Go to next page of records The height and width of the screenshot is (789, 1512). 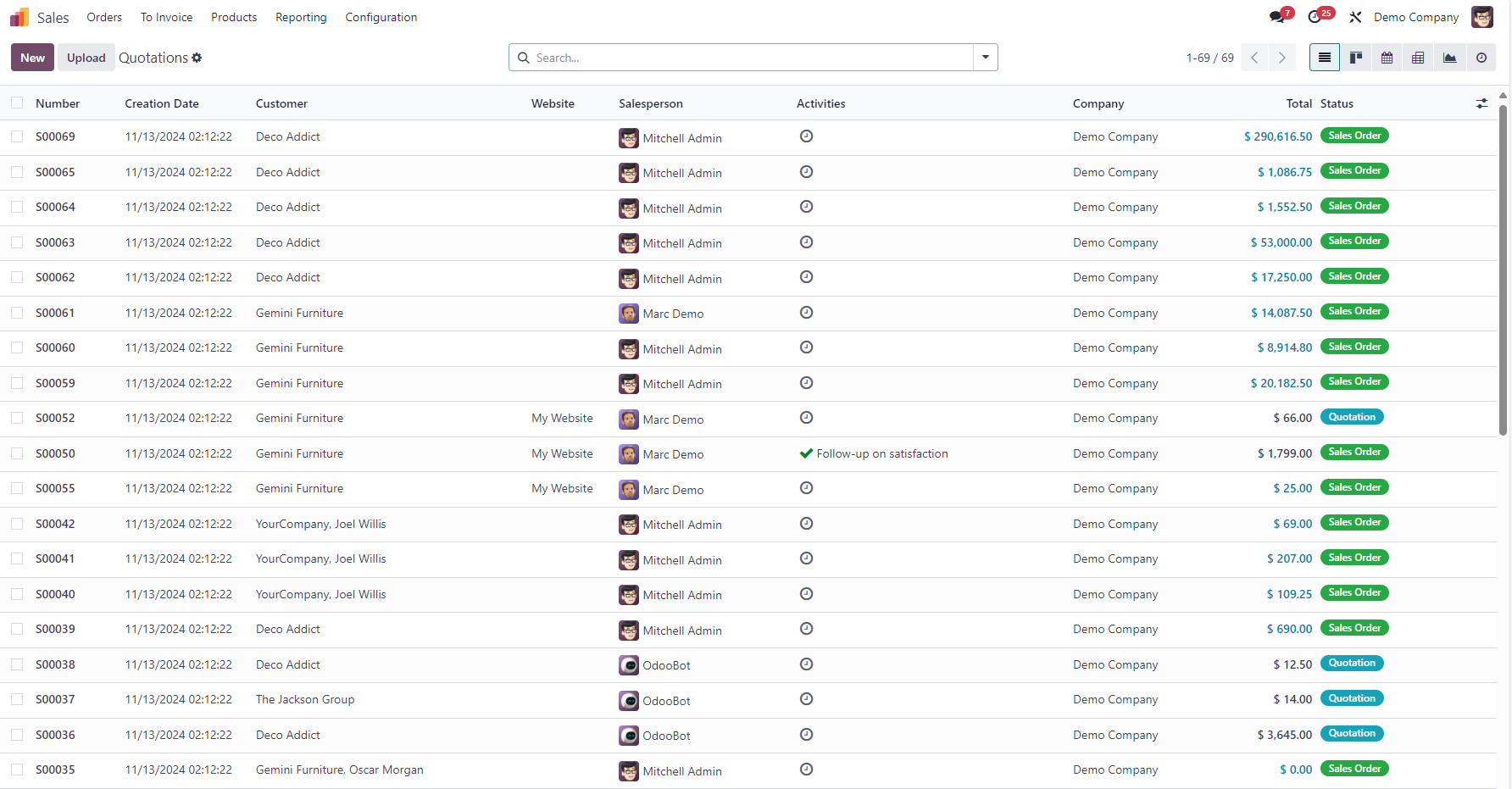click(x=1282, y=58)
